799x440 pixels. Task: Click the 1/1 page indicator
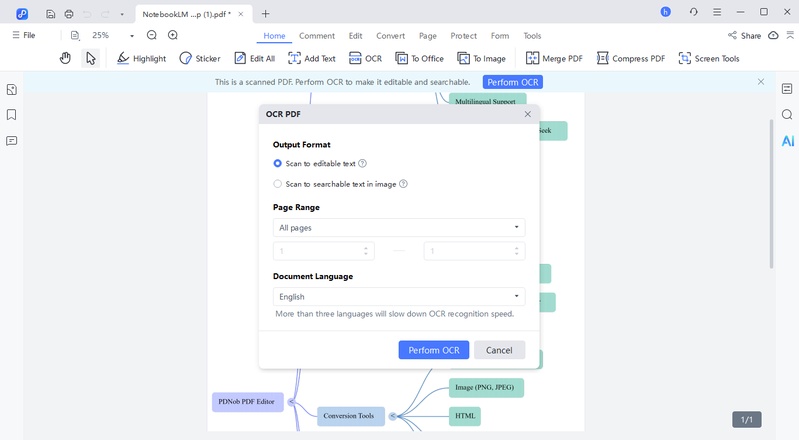click(x=747, y=419)
